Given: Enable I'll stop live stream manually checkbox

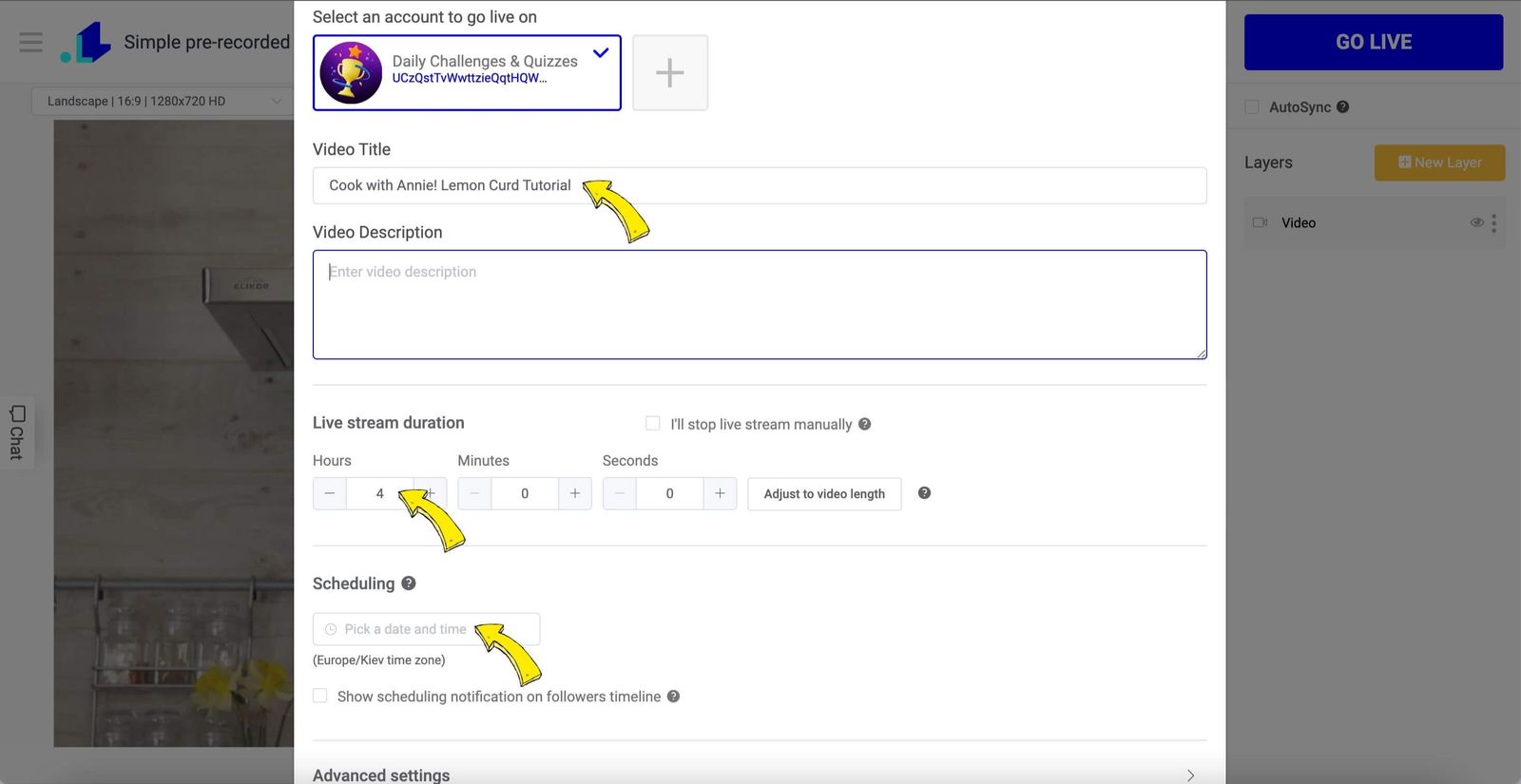Looking at the screenshot, I should 653,424.
